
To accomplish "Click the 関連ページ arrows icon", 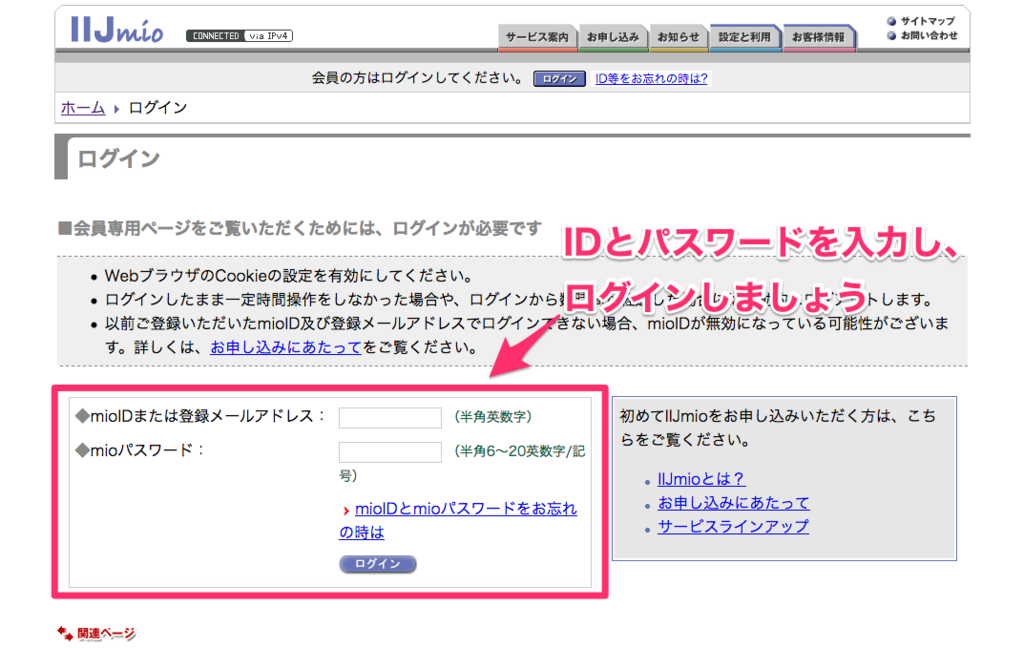I will (x=65, y=632).
